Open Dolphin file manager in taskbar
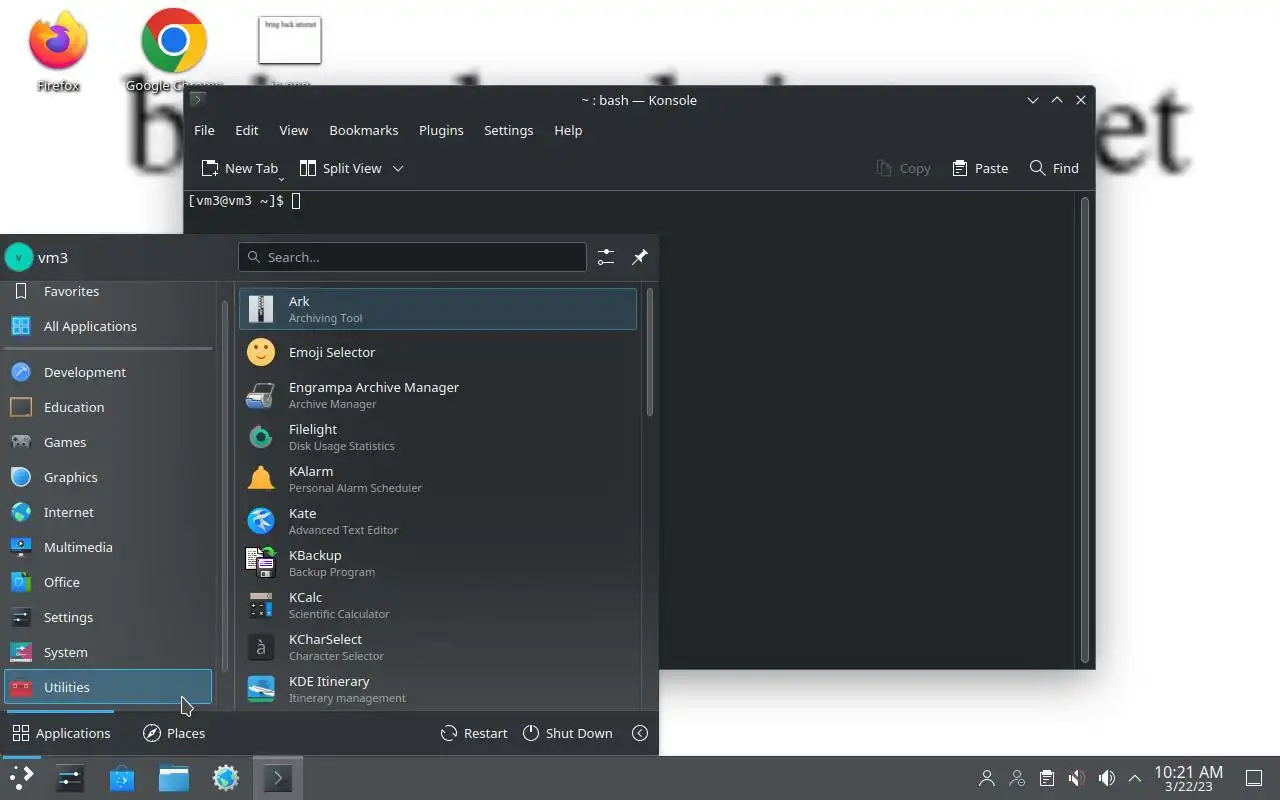The image size is (1280, 800). (174, 778)
